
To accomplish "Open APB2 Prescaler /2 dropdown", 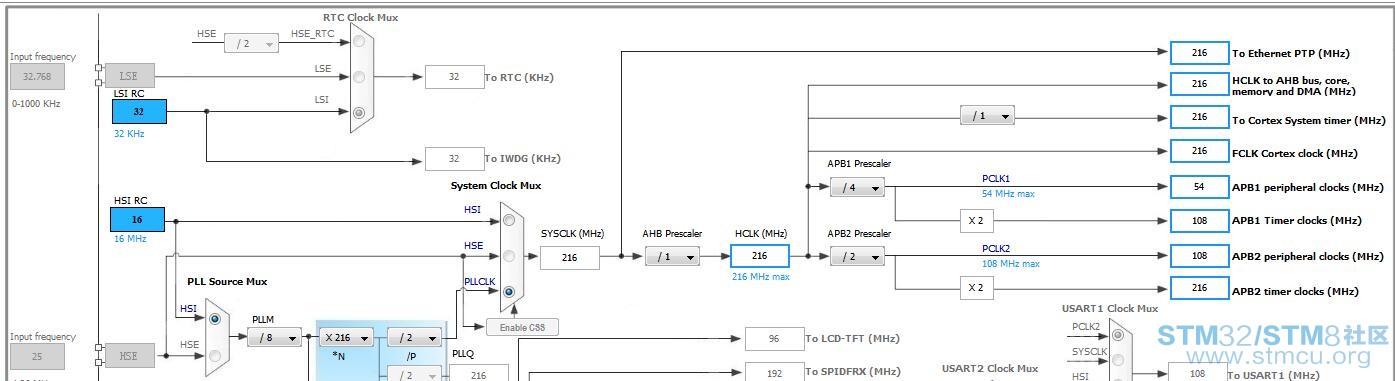I will click(857, 257).
